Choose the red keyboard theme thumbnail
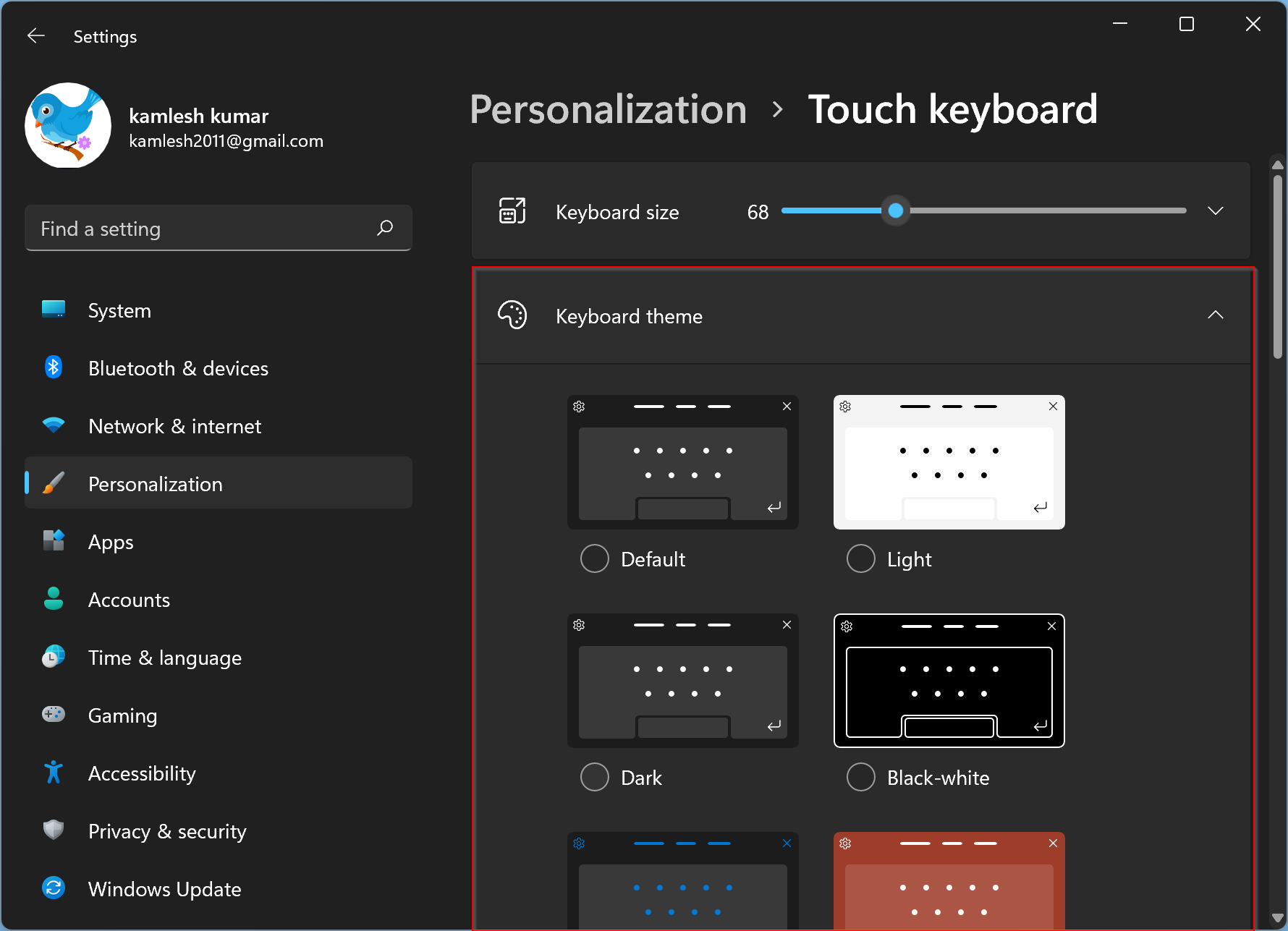 [x=949, y=880]
